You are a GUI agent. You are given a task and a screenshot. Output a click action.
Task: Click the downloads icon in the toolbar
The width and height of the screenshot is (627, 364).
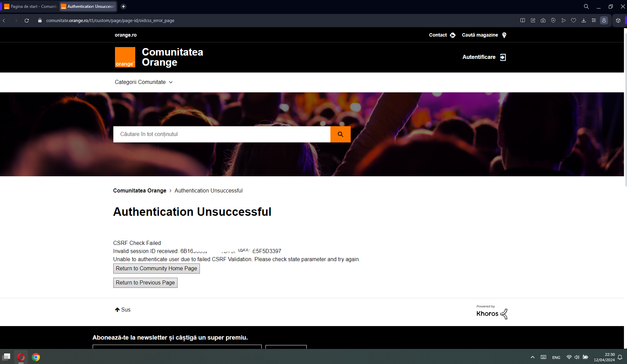583,20
